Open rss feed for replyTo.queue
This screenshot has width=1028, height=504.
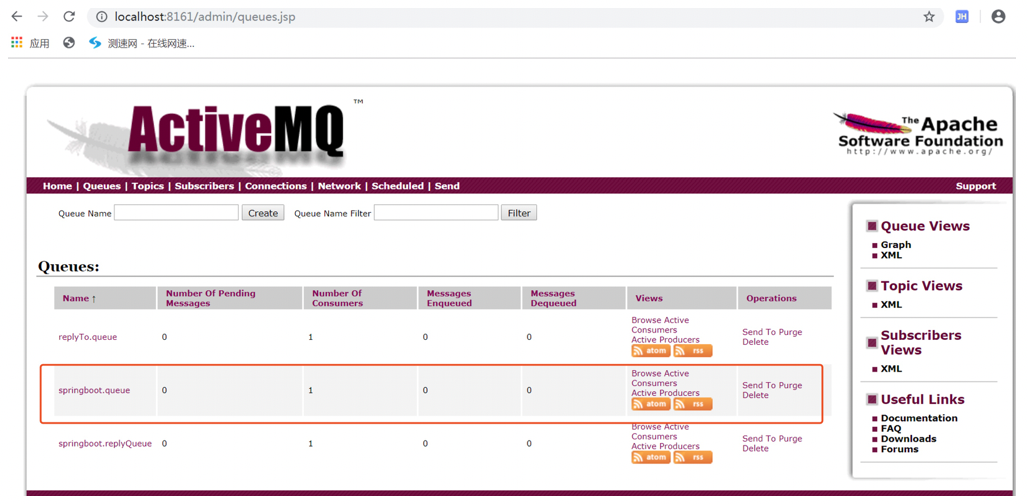(x=692, y=351)
